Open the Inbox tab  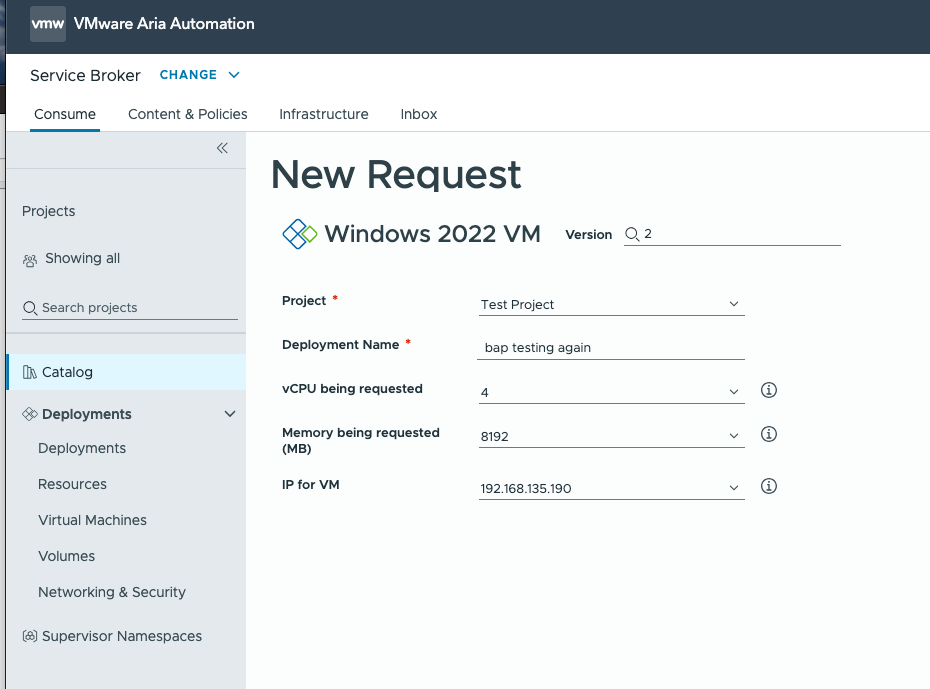point(419,114)
